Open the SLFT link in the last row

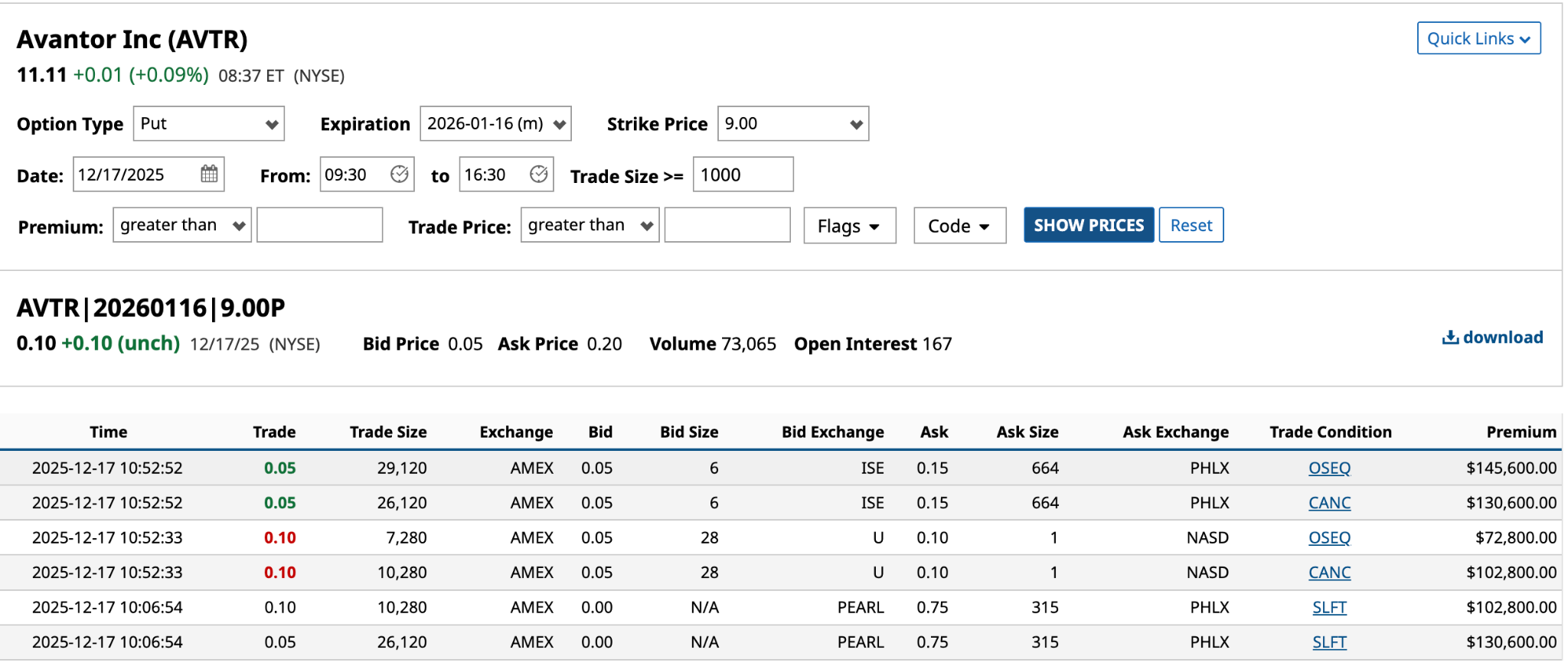(1329, 642)
